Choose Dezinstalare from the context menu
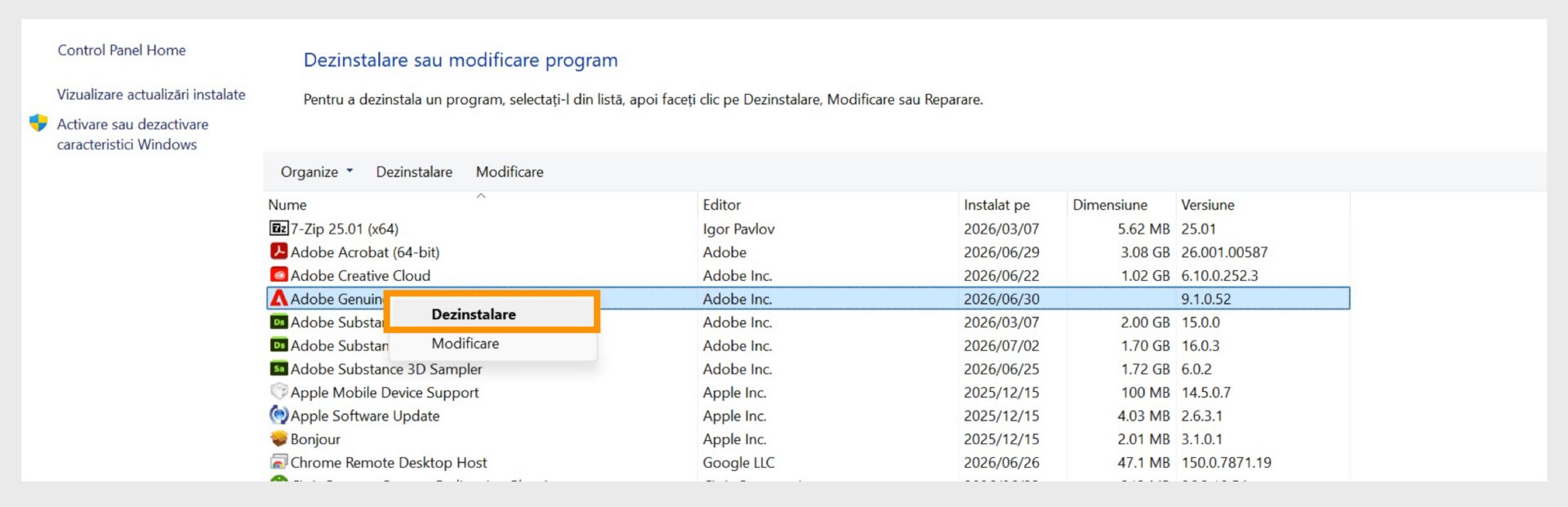The width and height of the screenshot is (1568, 507). (493, 314)
